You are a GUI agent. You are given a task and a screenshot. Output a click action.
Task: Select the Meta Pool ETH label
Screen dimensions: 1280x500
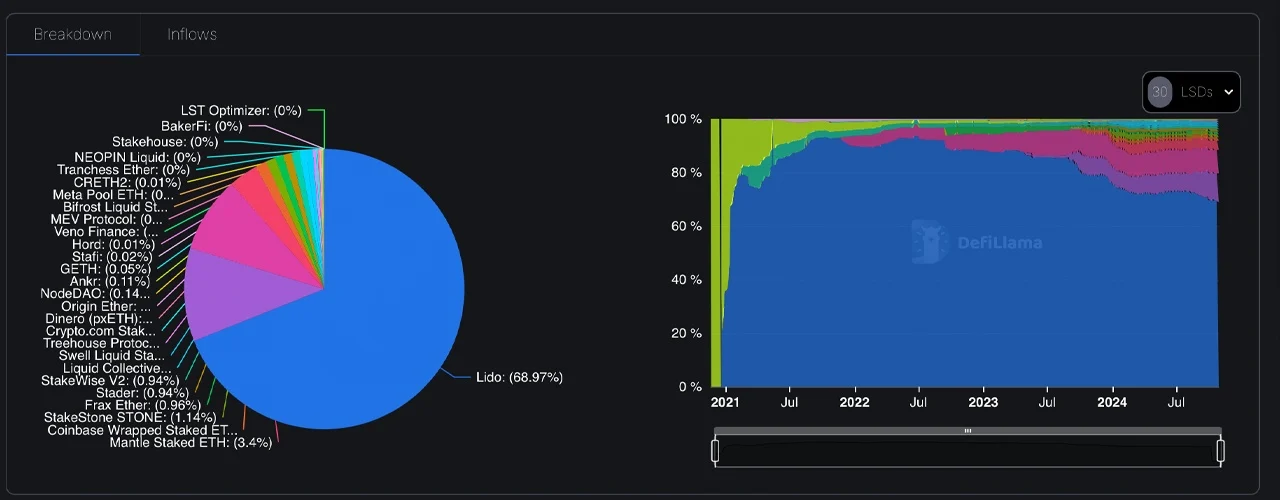point(113,194)
